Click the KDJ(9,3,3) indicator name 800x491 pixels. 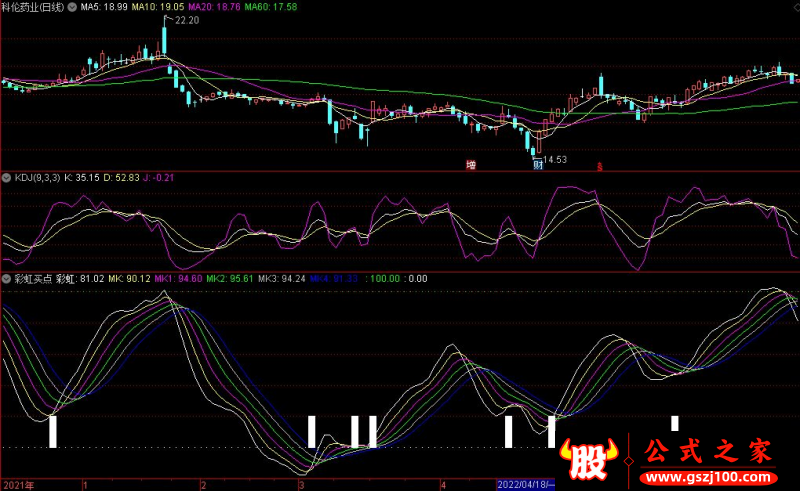[40, 177]
